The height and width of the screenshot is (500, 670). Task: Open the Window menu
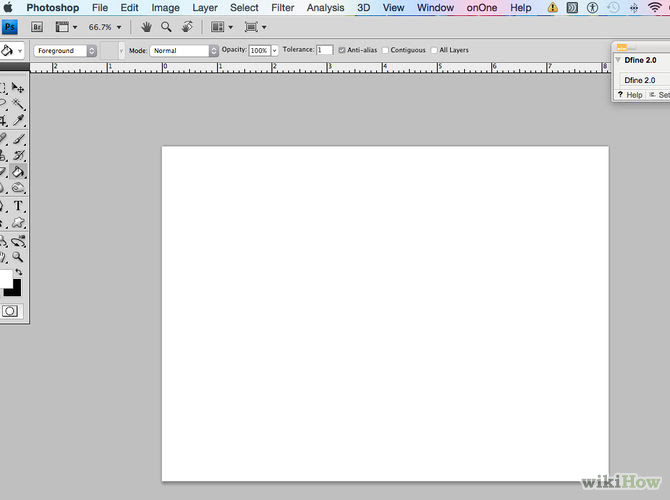(435, 8)
